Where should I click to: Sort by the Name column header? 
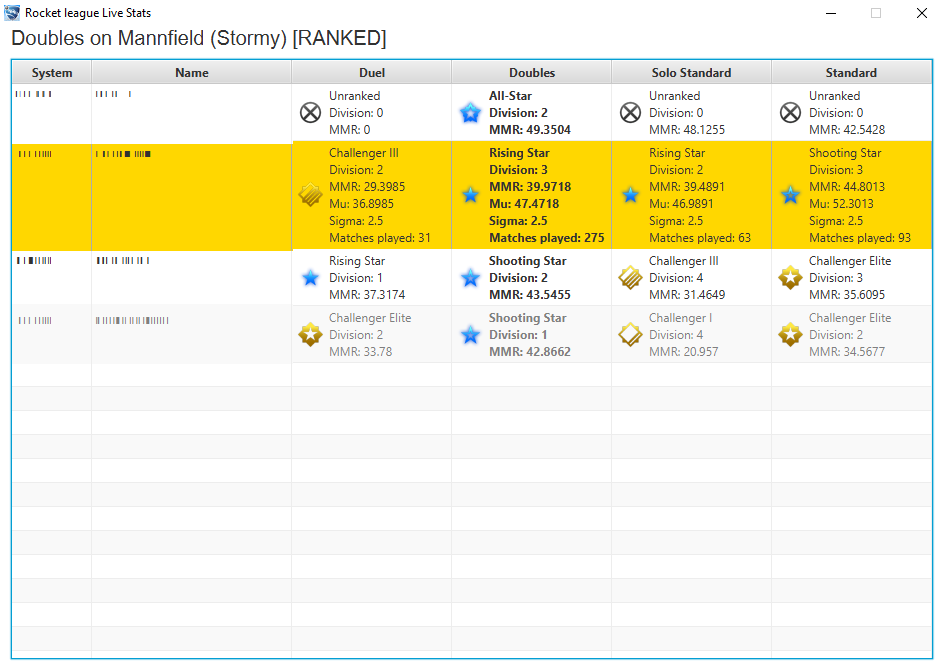pyautogui.click(x=192, y=73)
